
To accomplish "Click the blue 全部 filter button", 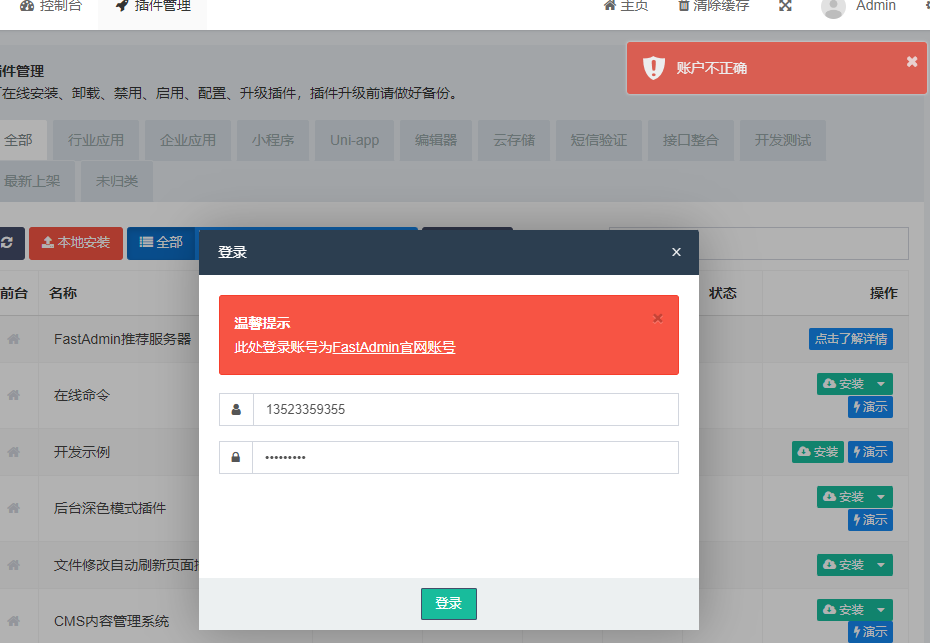I will [161, 243].
